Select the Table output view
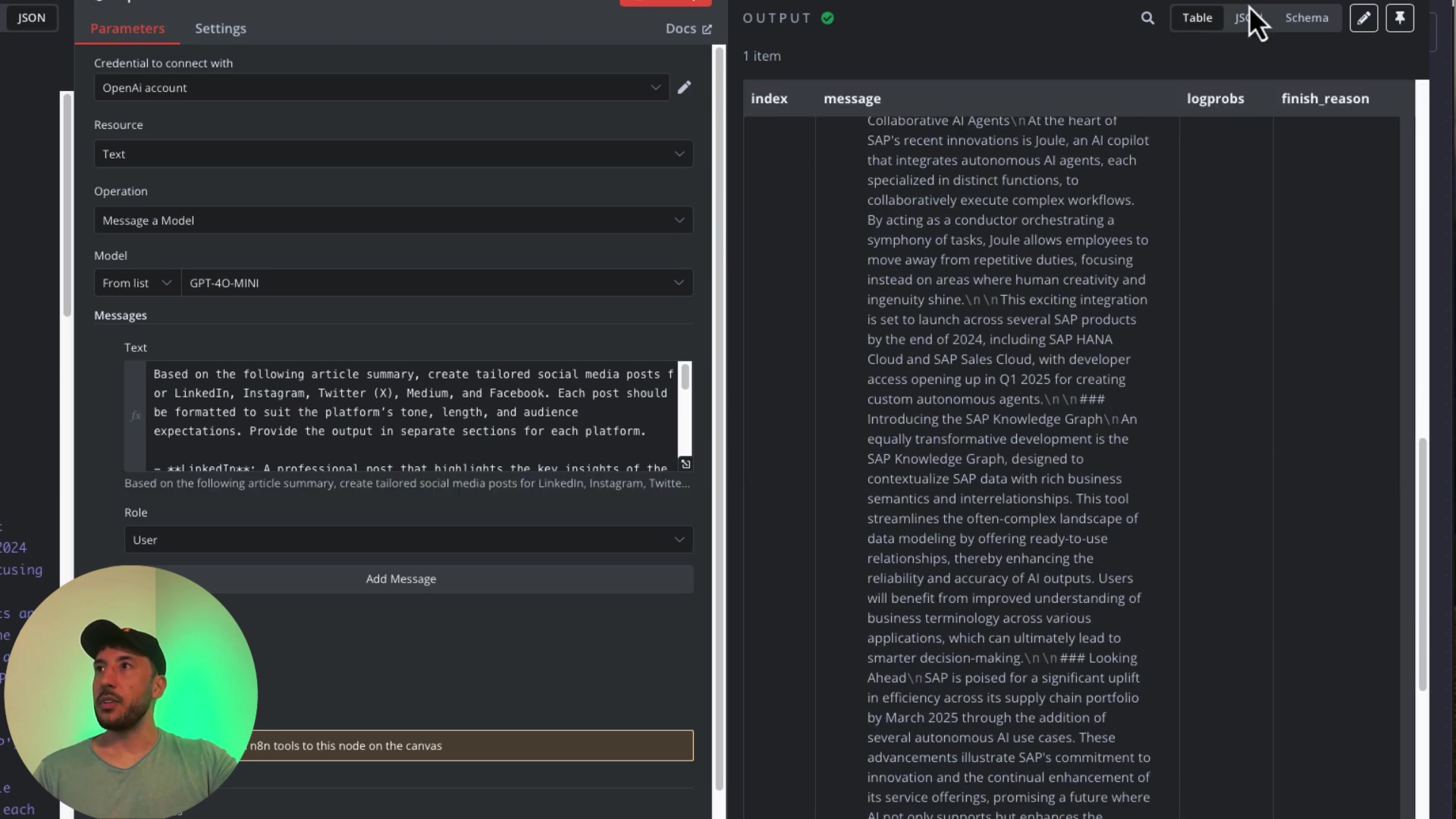The image size is (1456, 819). pyautogui.click(x=1197, y=18)
